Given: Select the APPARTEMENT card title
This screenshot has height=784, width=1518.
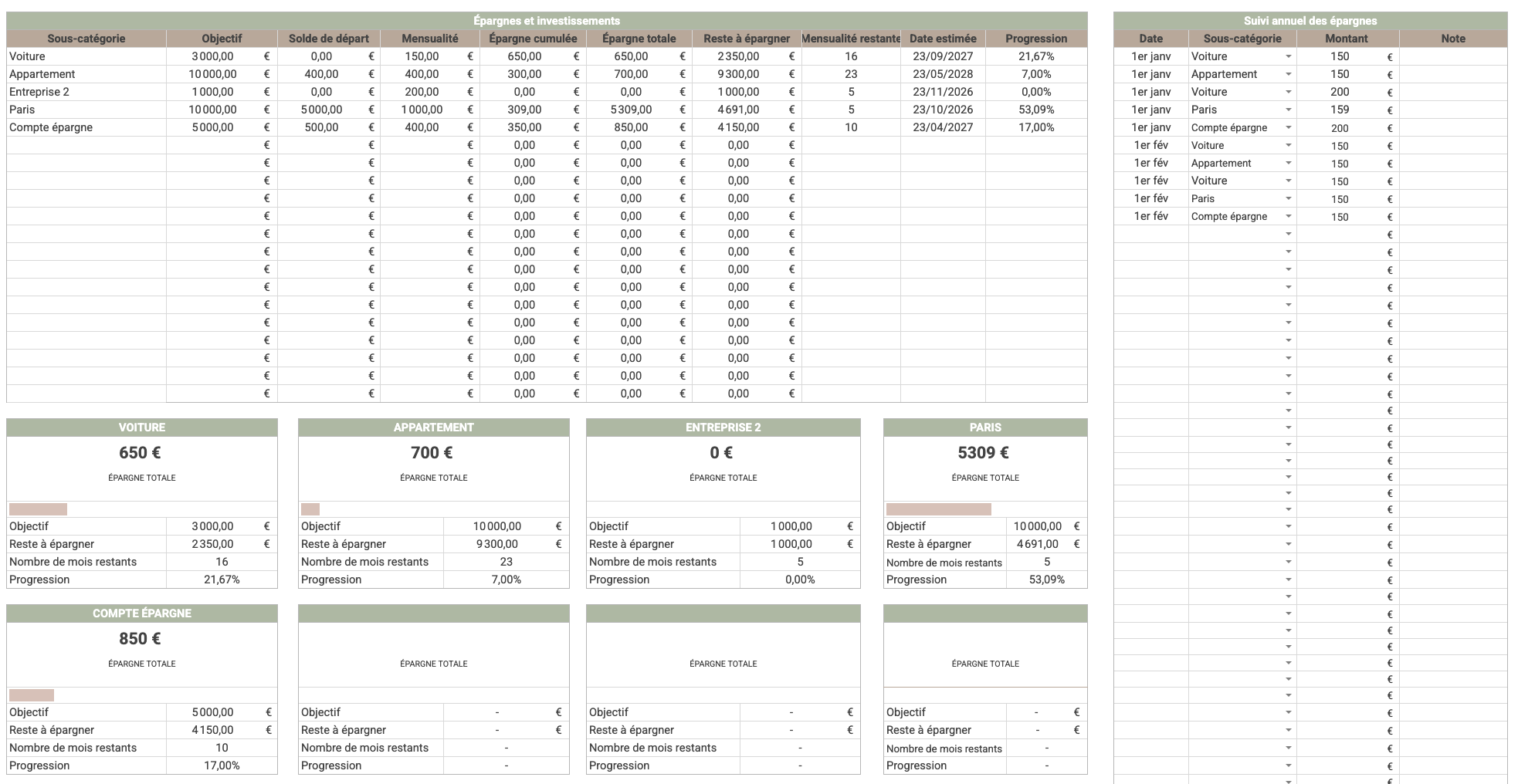Looking at the screenshot, I should [x=434, y=427].
